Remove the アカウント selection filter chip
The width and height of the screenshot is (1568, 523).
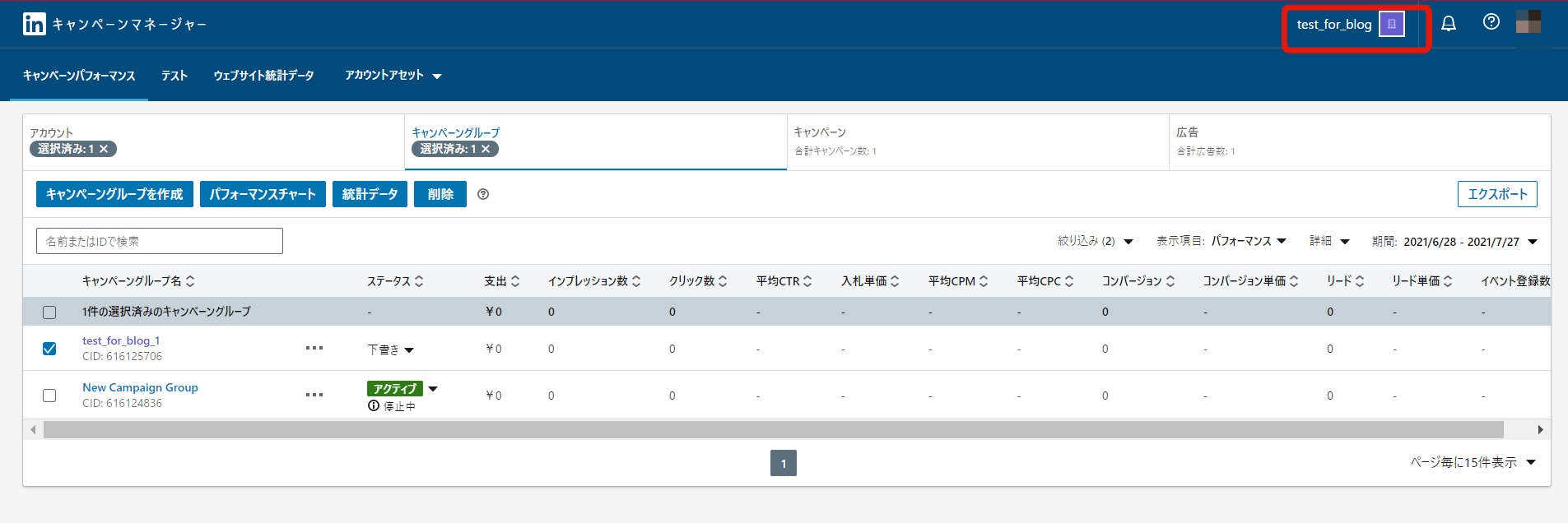104,149
